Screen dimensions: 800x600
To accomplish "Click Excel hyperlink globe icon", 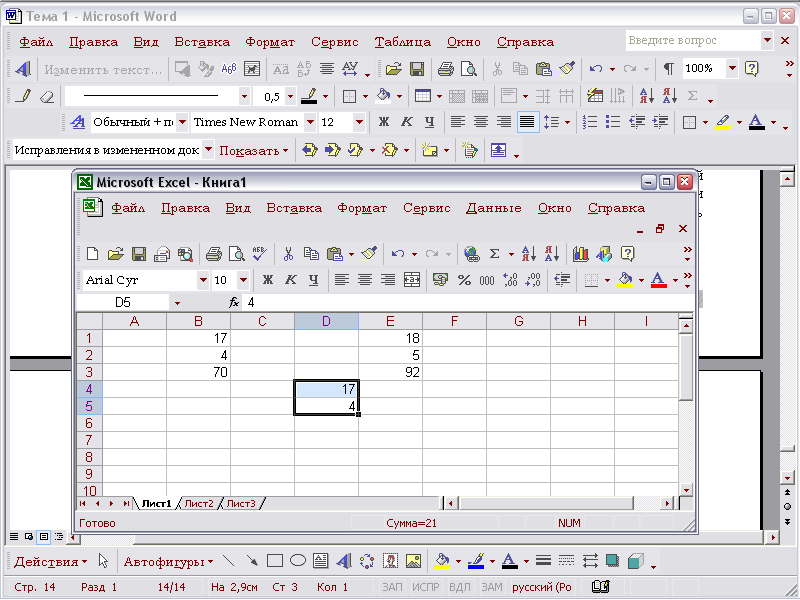I will click(x=471, y=254).
